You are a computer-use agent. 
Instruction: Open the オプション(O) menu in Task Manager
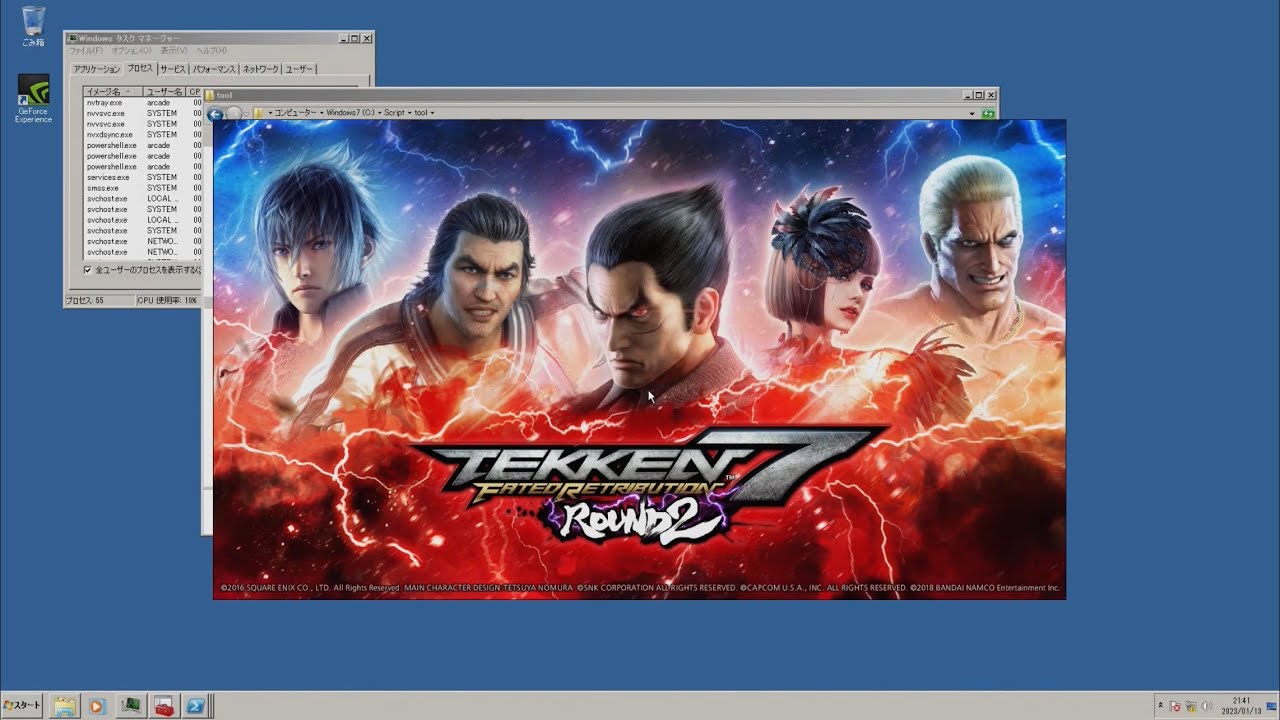(131, 50)
